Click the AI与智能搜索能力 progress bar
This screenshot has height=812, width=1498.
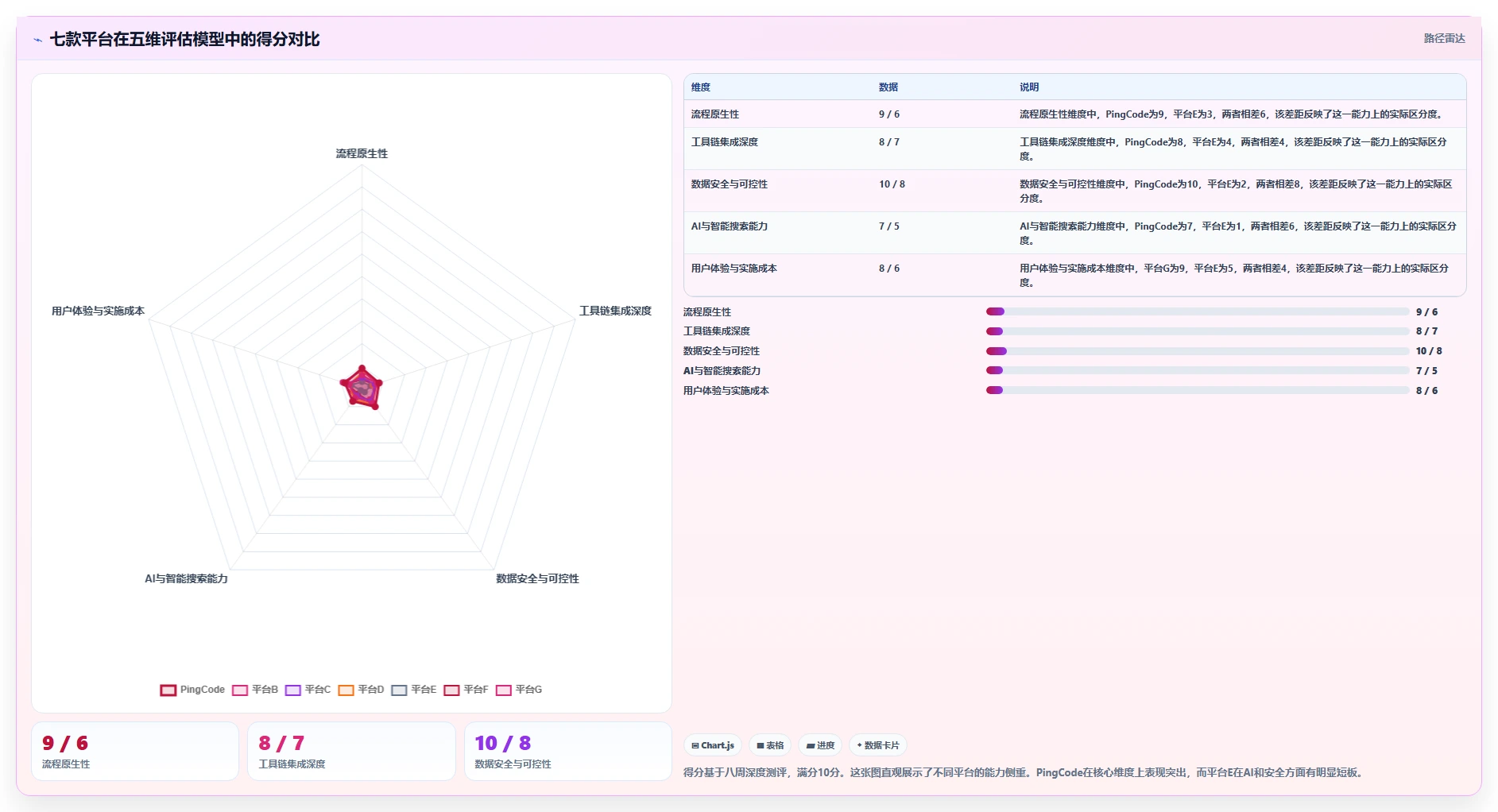pos(1198,370)
